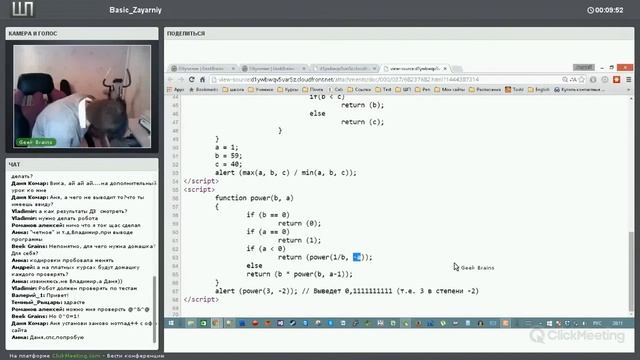Reload the page with the refresh icon
This screenshot has height=360, width=640.
click(x=191, y=80)
